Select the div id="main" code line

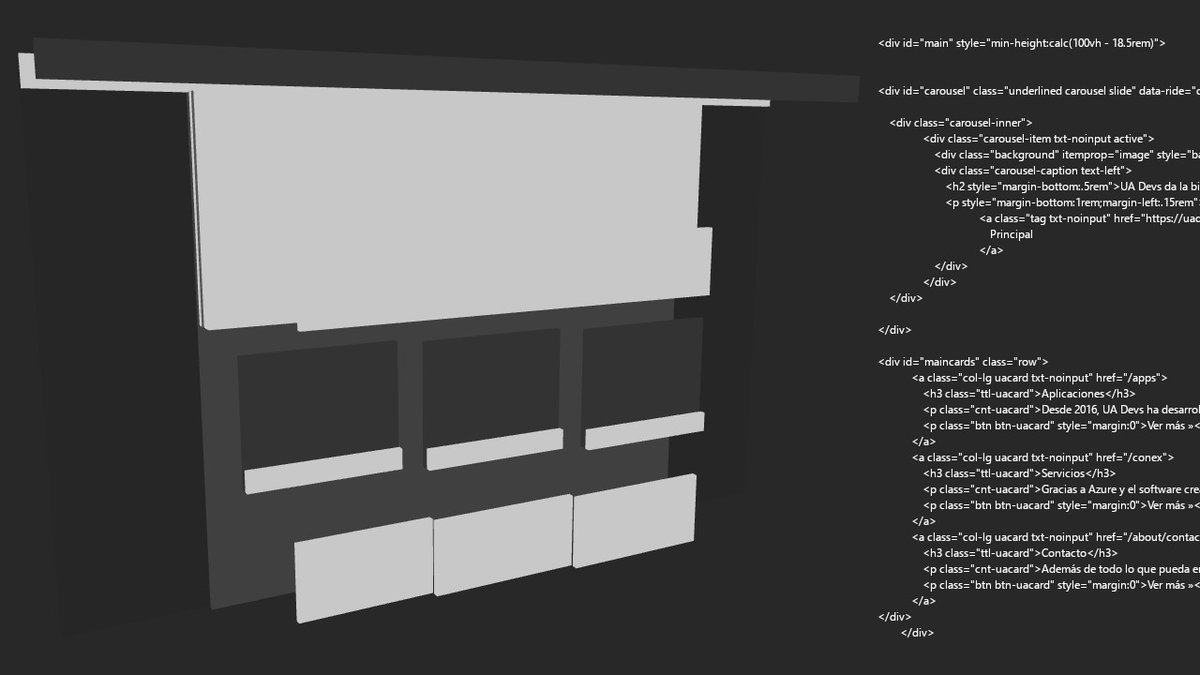coord(1021,43)
